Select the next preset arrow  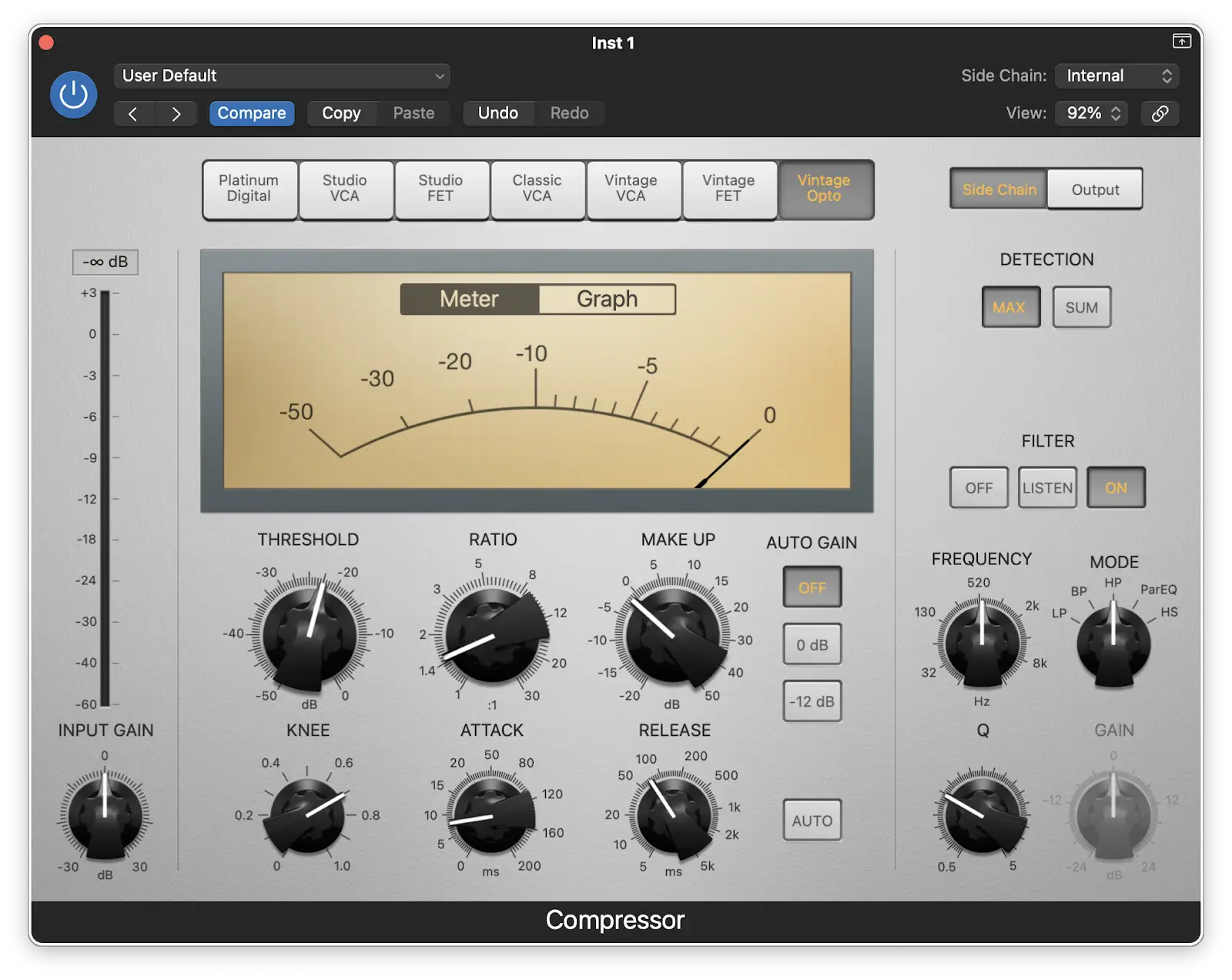(x=176, y=113)
